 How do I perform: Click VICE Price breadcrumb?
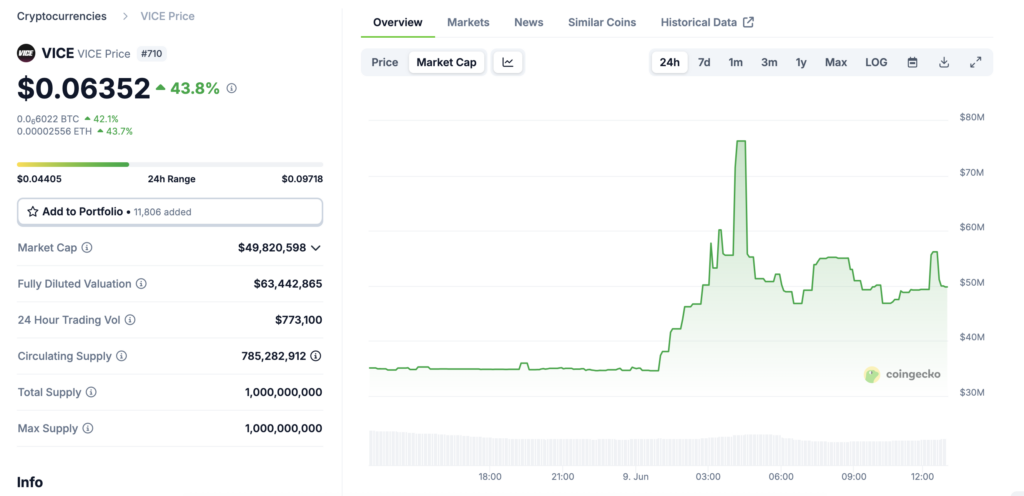(x=167, y=16)
